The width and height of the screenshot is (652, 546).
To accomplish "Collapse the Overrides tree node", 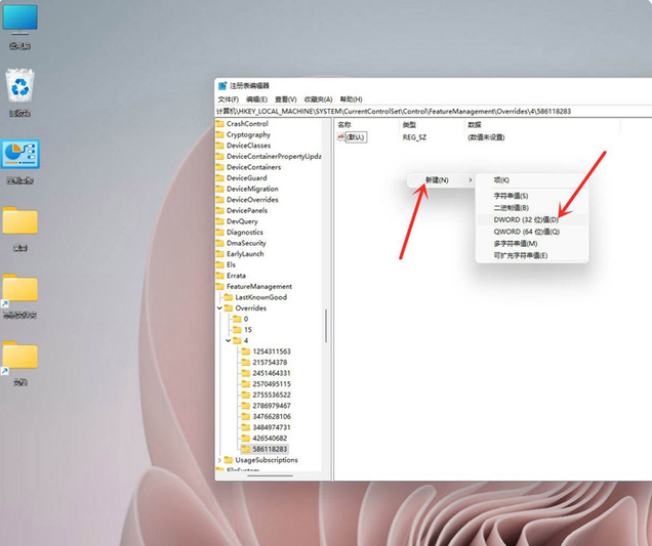I will point(218,308).
